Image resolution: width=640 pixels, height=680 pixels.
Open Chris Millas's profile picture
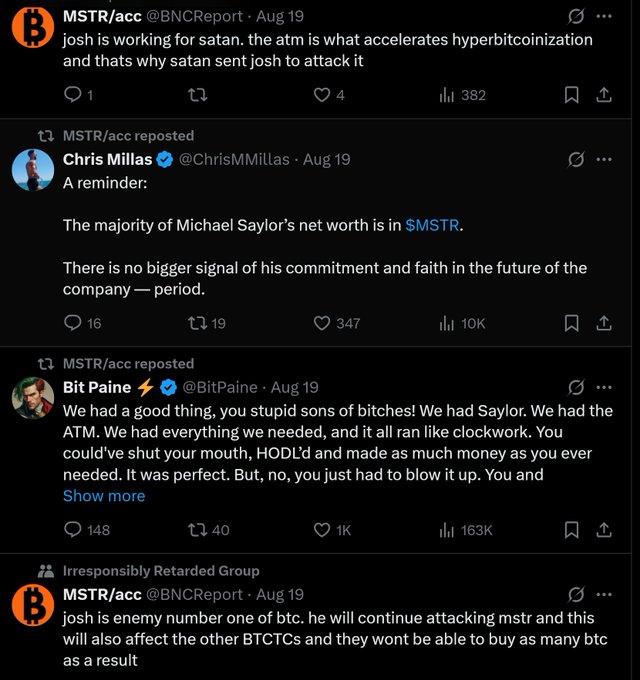(x=33, y=170)
